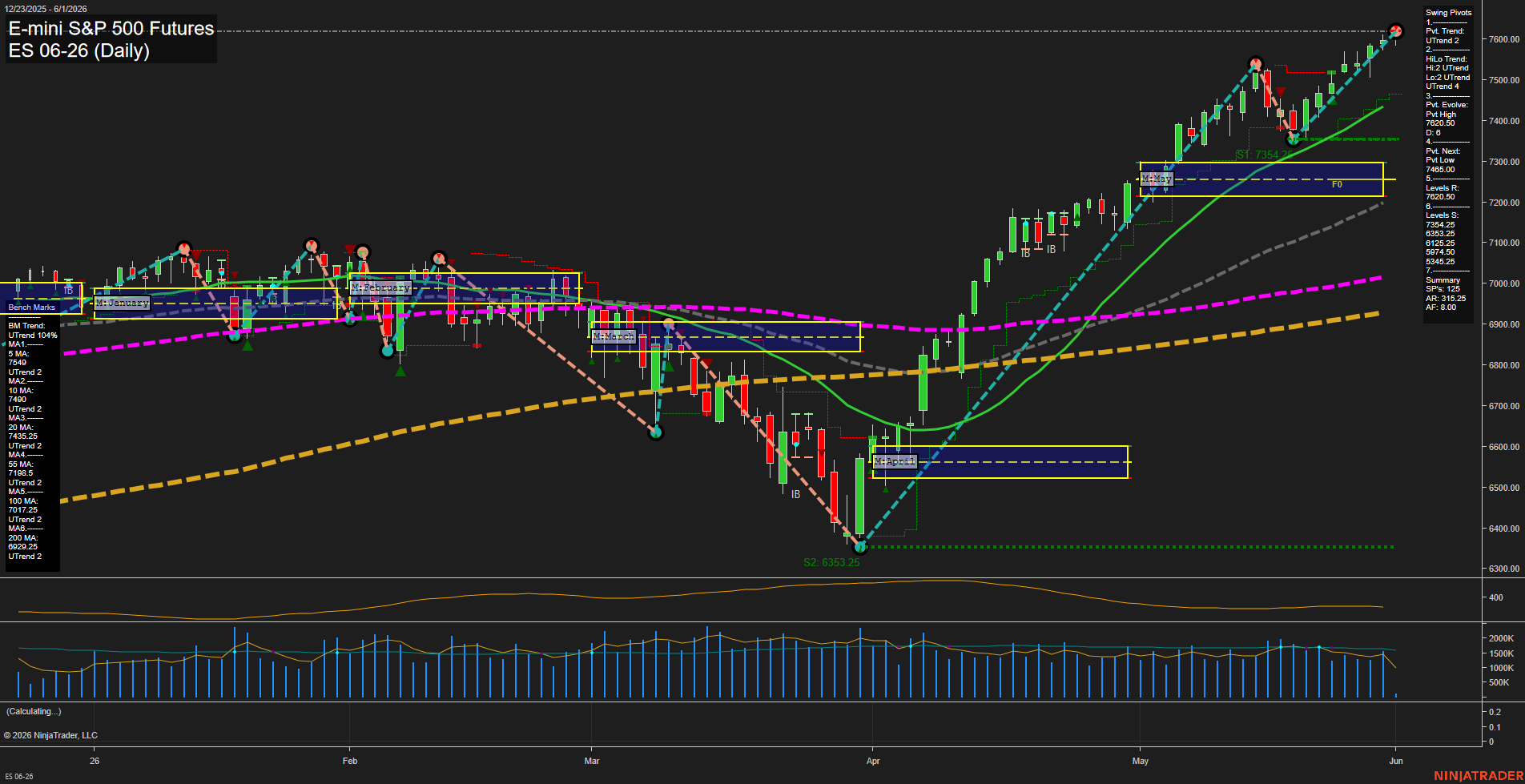Click the mid-May swing high pivot marker
The height and width of the screenshot is (784, 1525).
point(1255,64)
